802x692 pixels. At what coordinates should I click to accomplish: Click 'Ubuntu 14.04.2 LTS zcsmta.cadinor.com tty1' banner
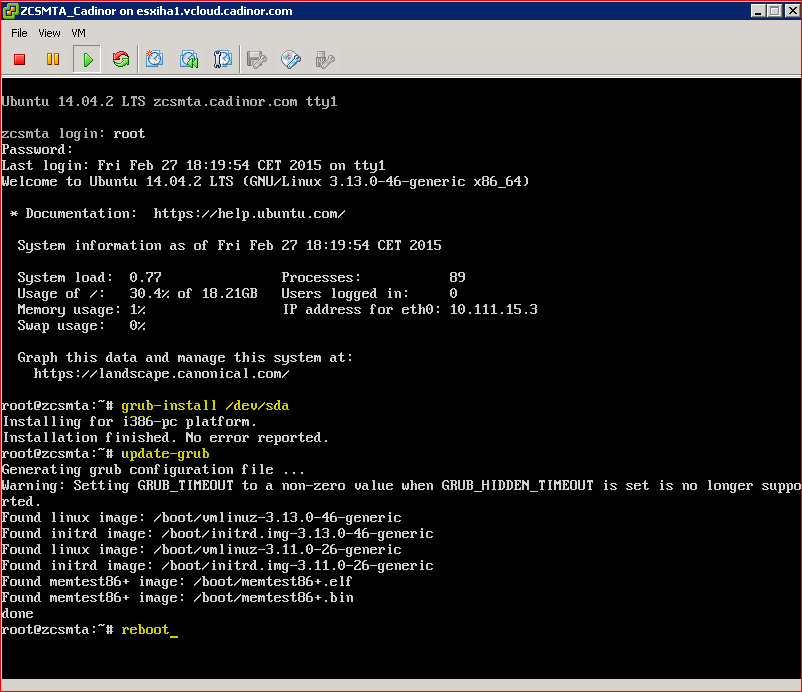point(169,101)
